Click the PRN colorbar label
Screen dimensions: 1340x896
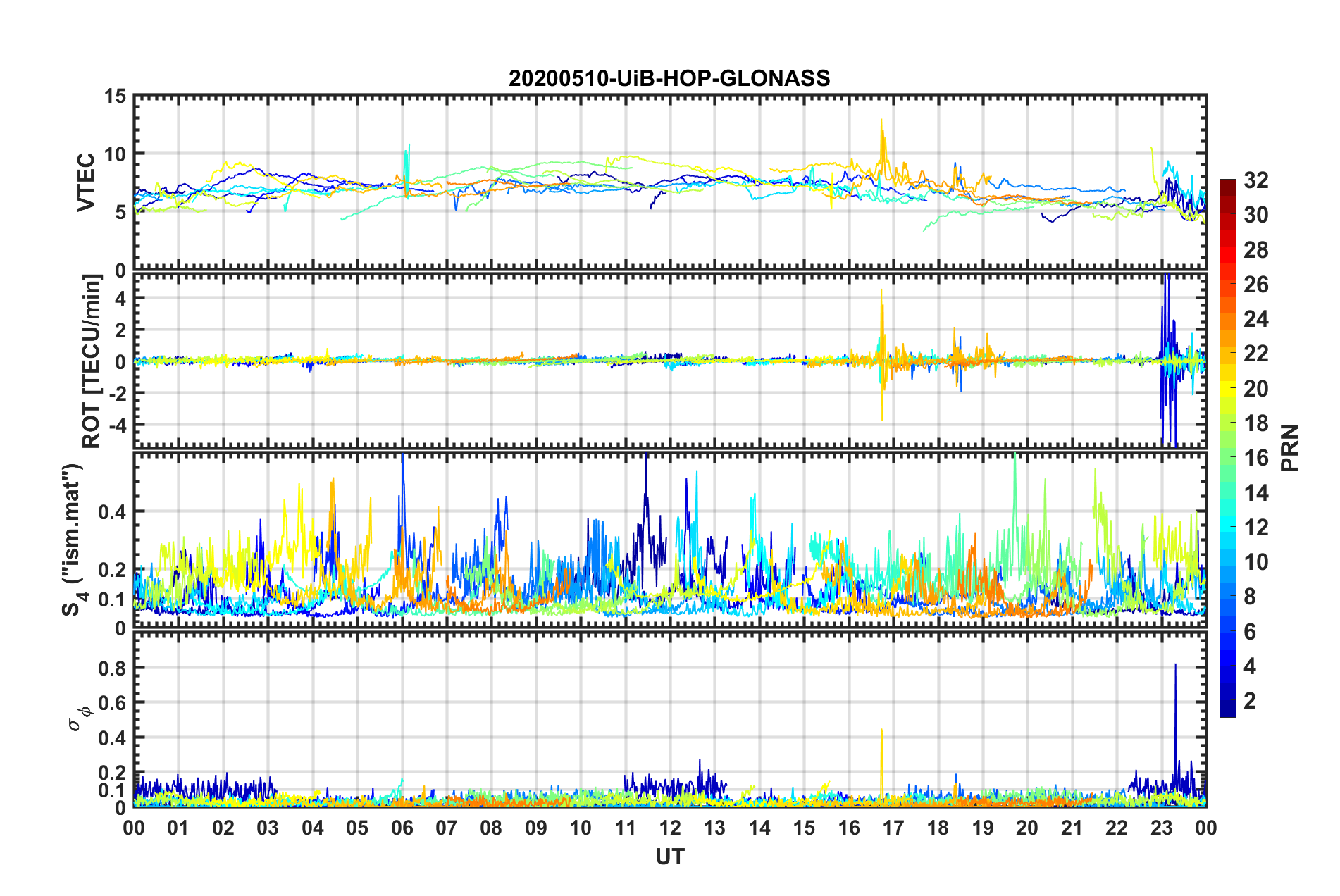[x=1290, y=448]
